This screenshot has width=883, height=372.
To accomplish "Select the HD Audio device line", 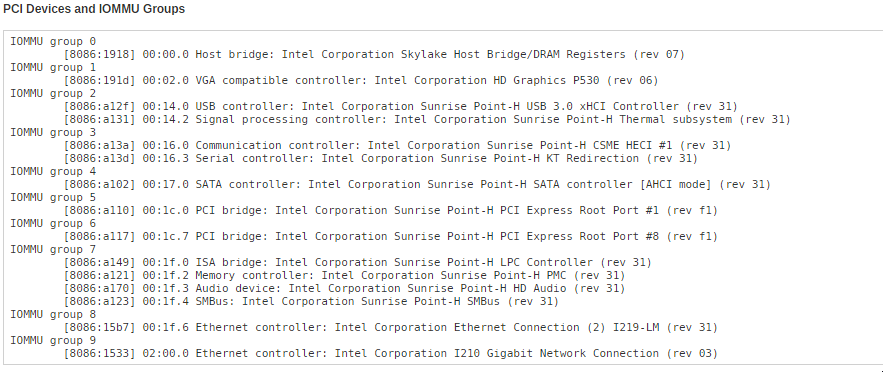I will click(344, 288).
